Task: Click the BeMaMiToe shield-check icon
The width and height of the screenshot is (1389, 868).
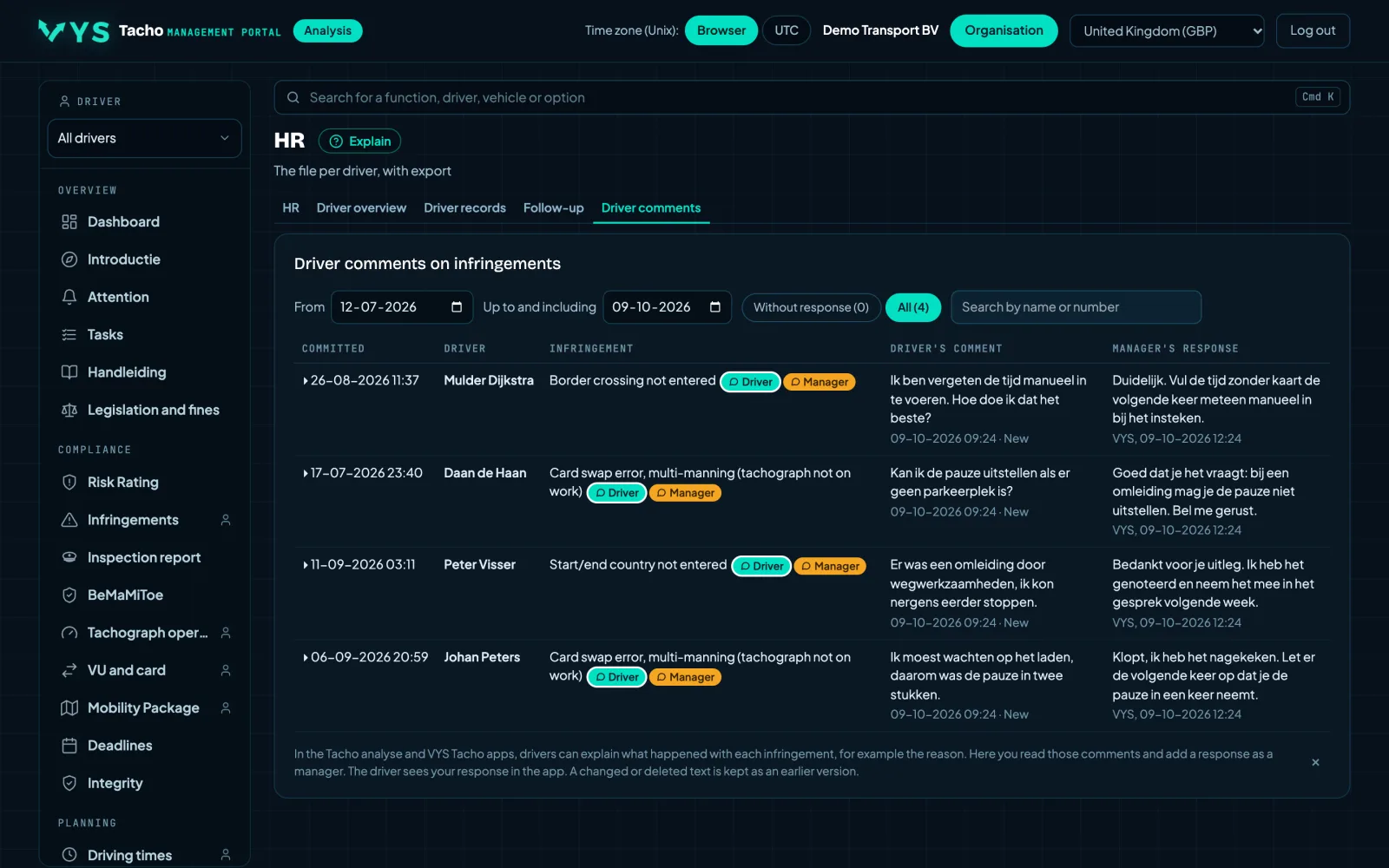Action: tap(69, 595)
